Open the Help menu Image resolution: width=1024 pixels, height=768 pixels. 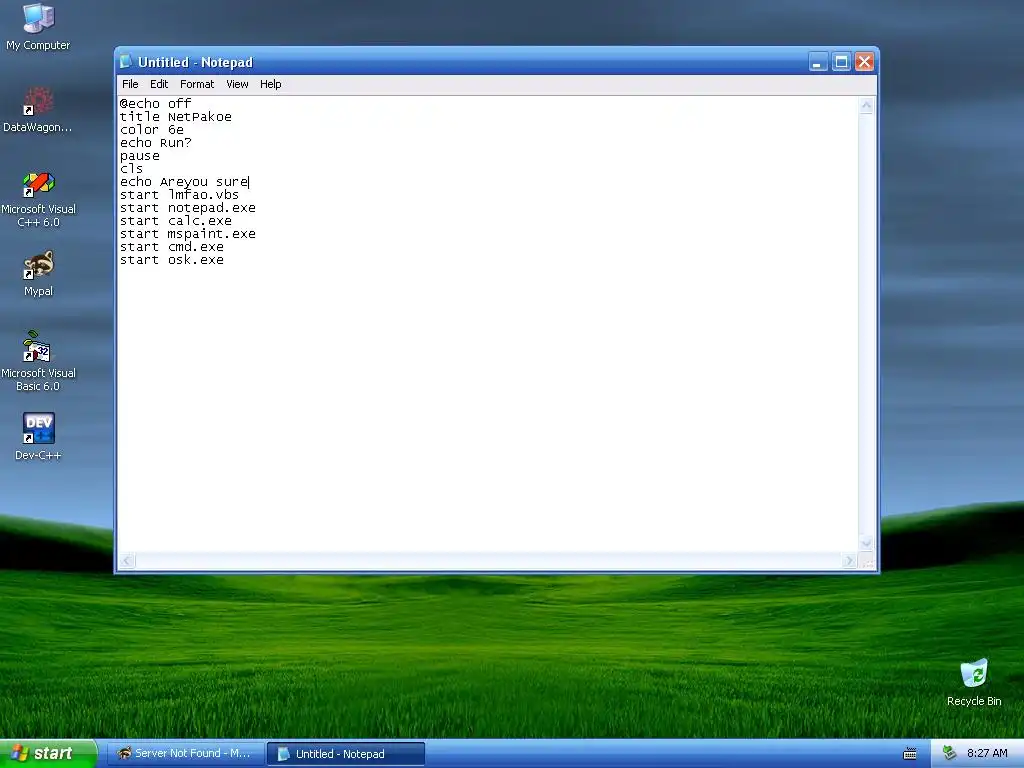click(270, 84)
